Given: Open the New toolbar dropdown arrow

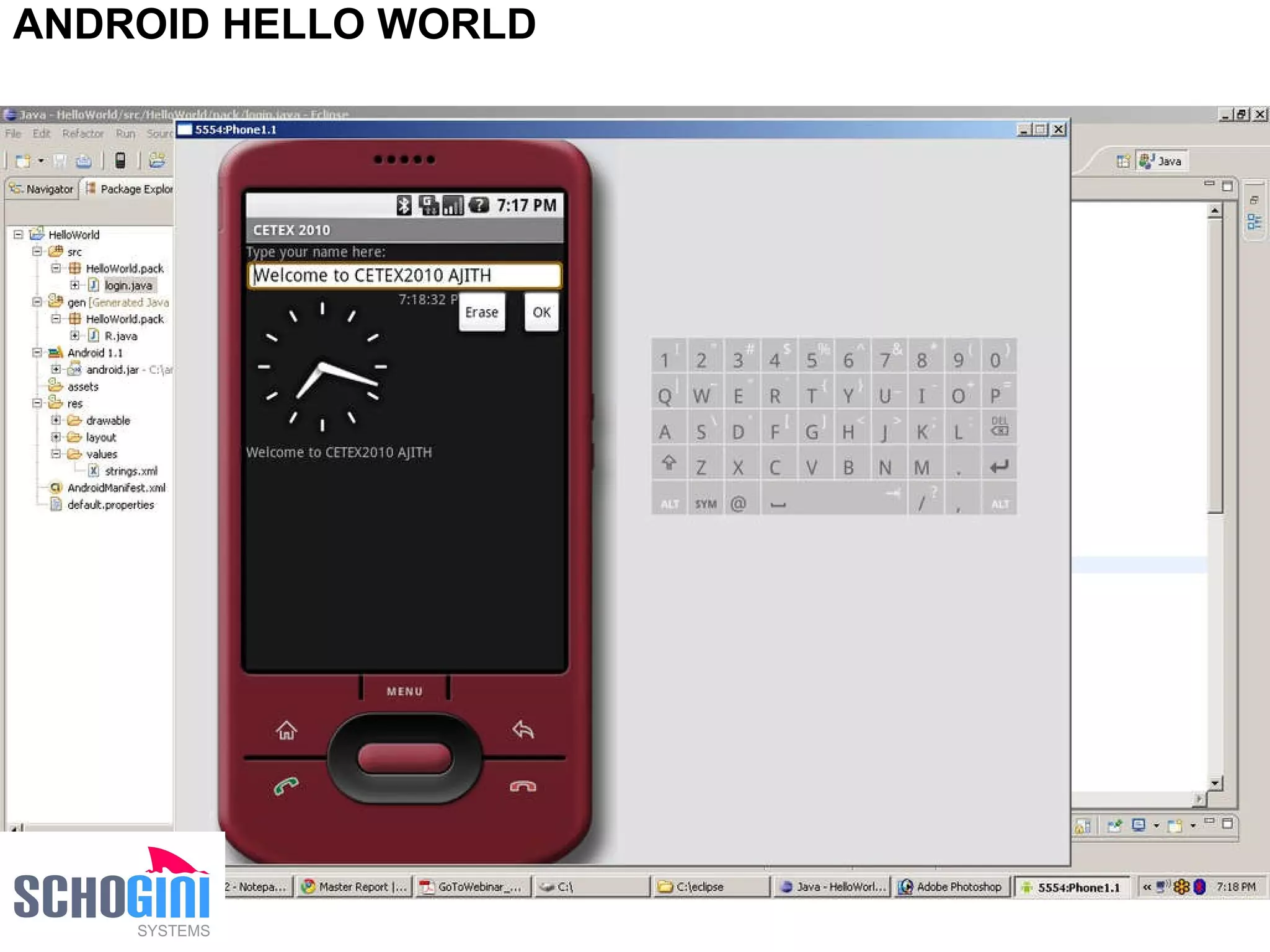Looking at the screenshot, I should [41, 161].
